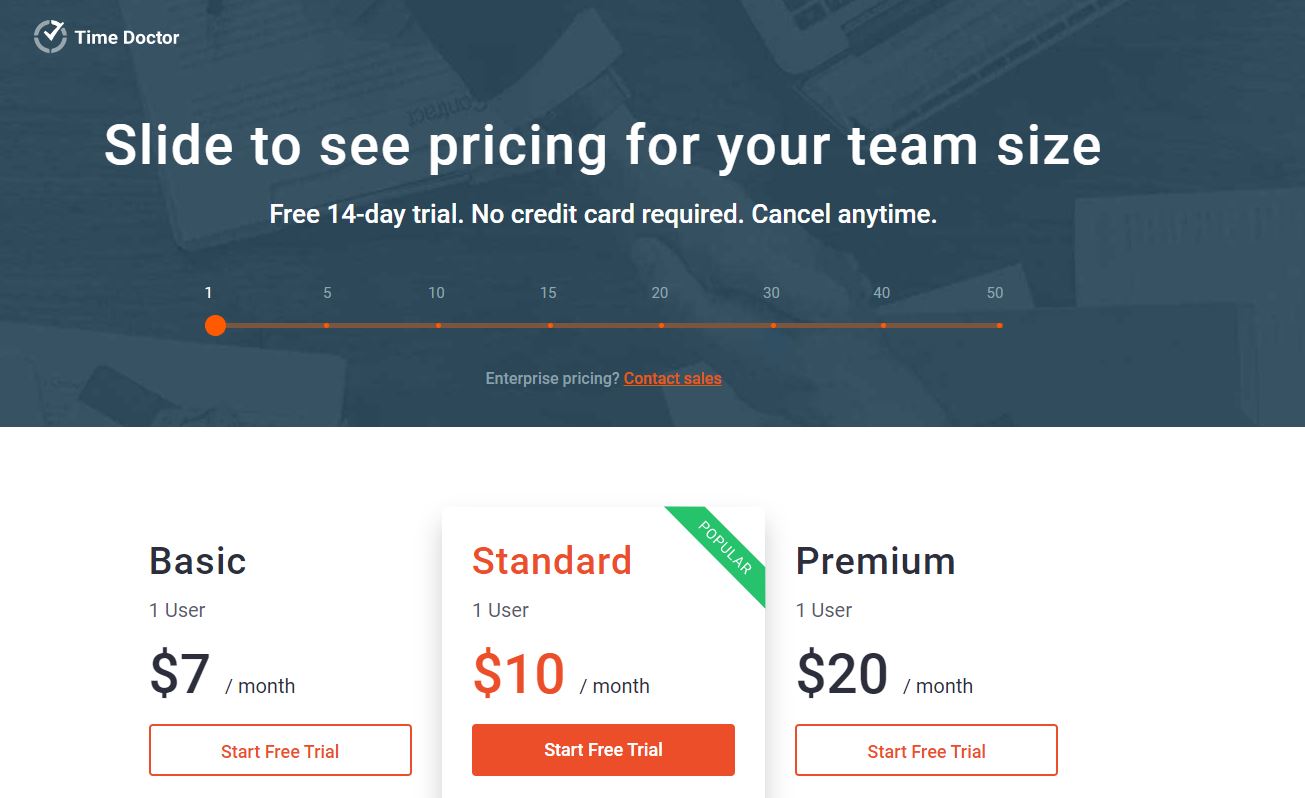This screenshot has height=798, width=1305.
Task: Jump slider to the 50 users endpoint
Action: point(999,325)
